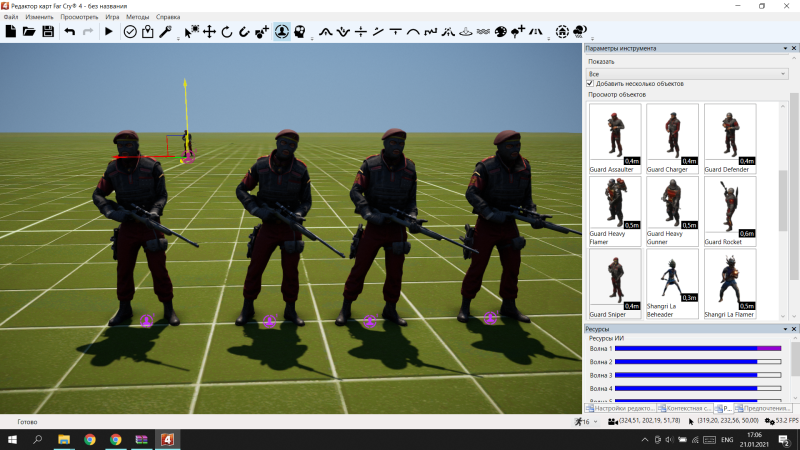Click the eyedropper tool icon
Viewport: 800px width, 450px height.
(x=165, y=32)
